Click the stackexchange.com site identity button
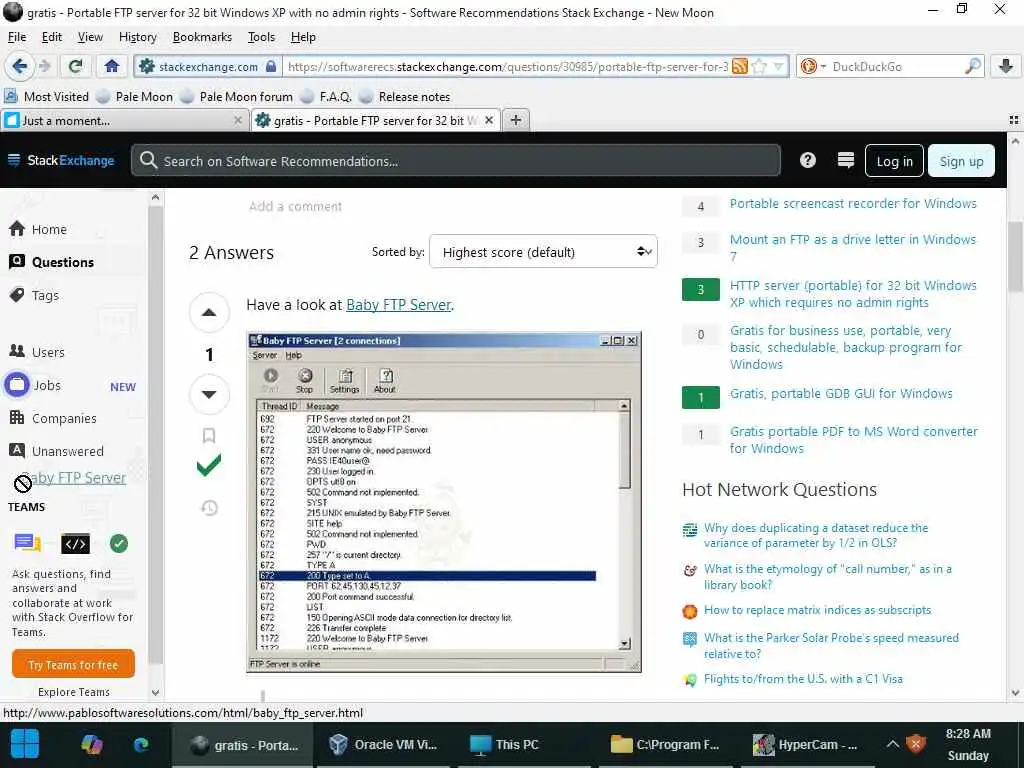The image size is (1024, 768). 209,66
